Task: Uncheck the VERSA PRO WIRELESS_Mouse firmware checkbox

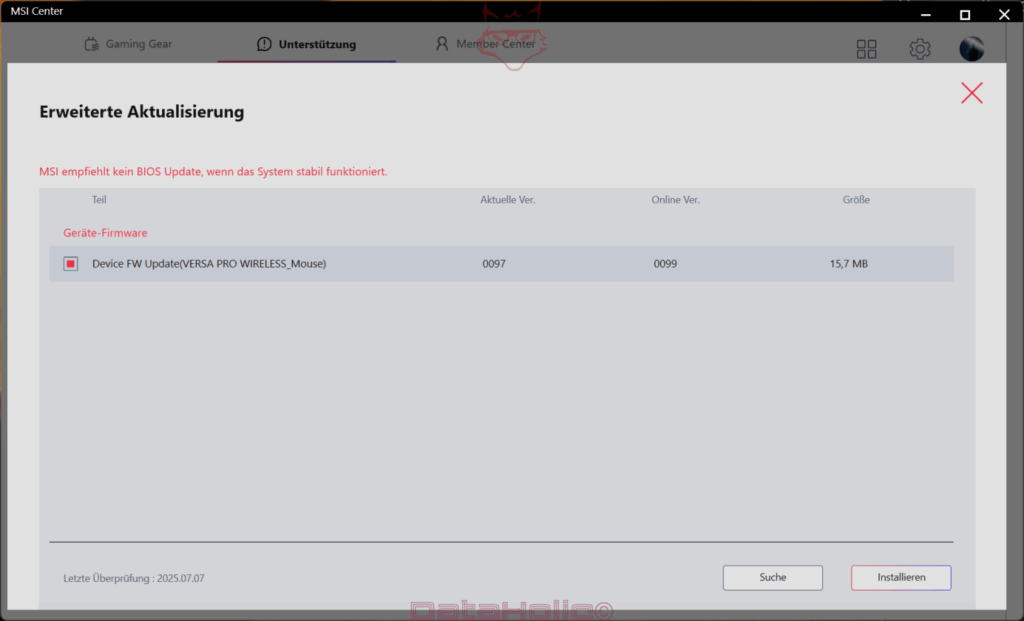Action: coord(71,263)
